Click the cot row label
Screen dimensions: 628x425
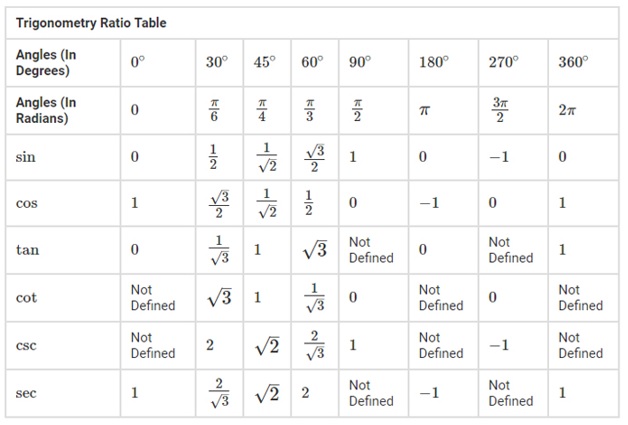point(26,298)
